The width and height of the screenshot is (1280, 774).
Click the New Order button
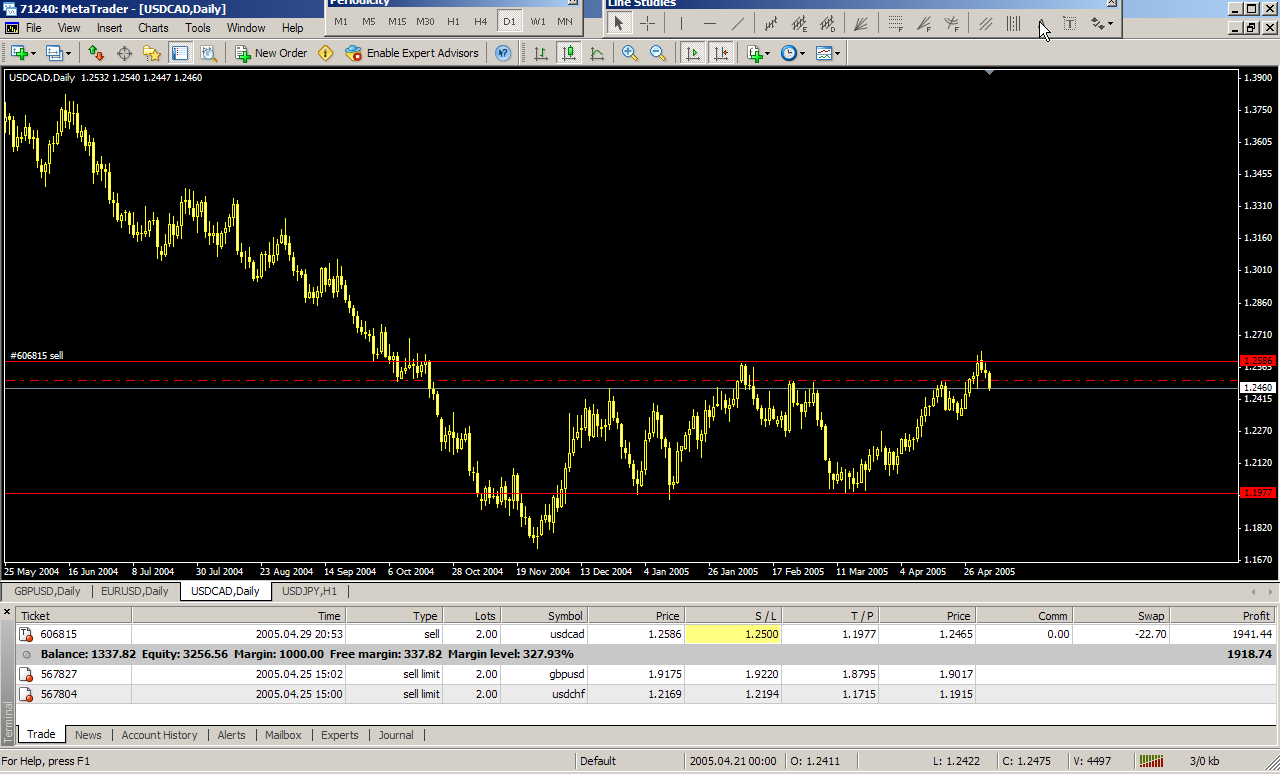pos(271,53)
